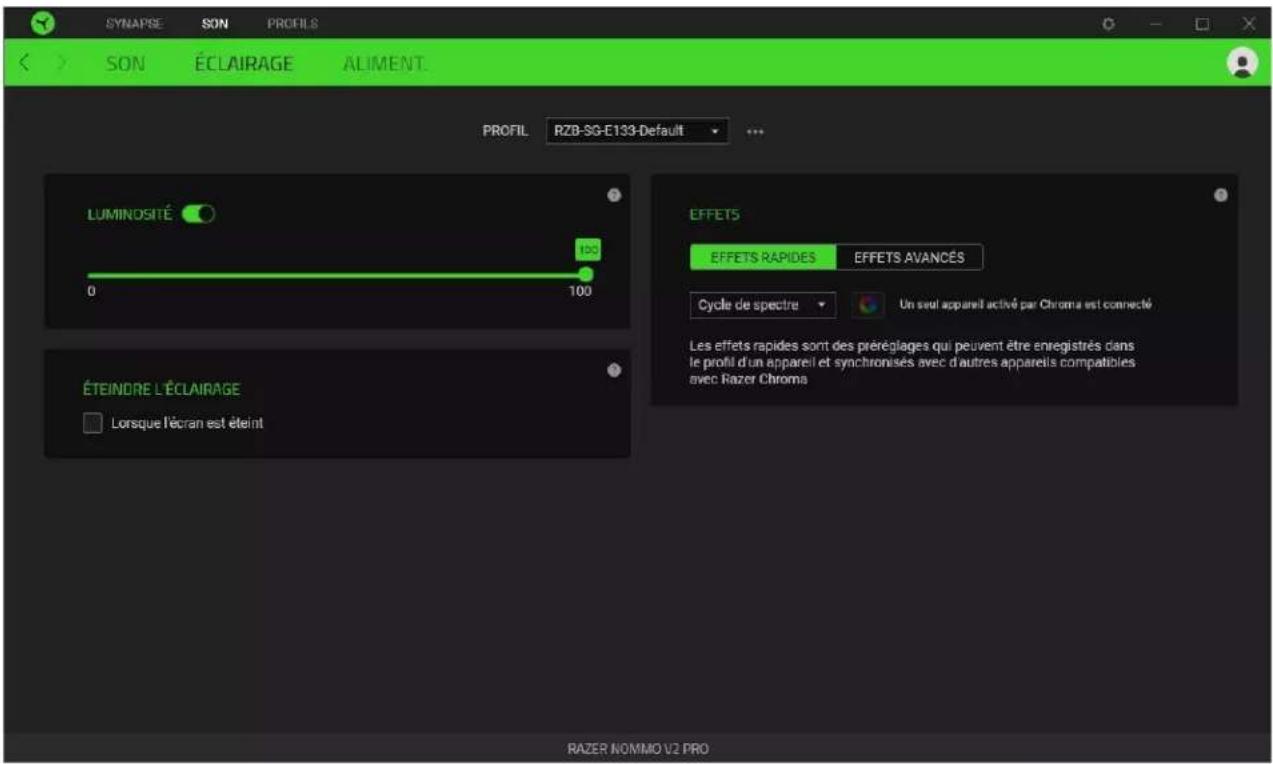Viewport: 1273px width, 764px height.
Task: Click the brightness slider handle
Action: click(586, 275)
